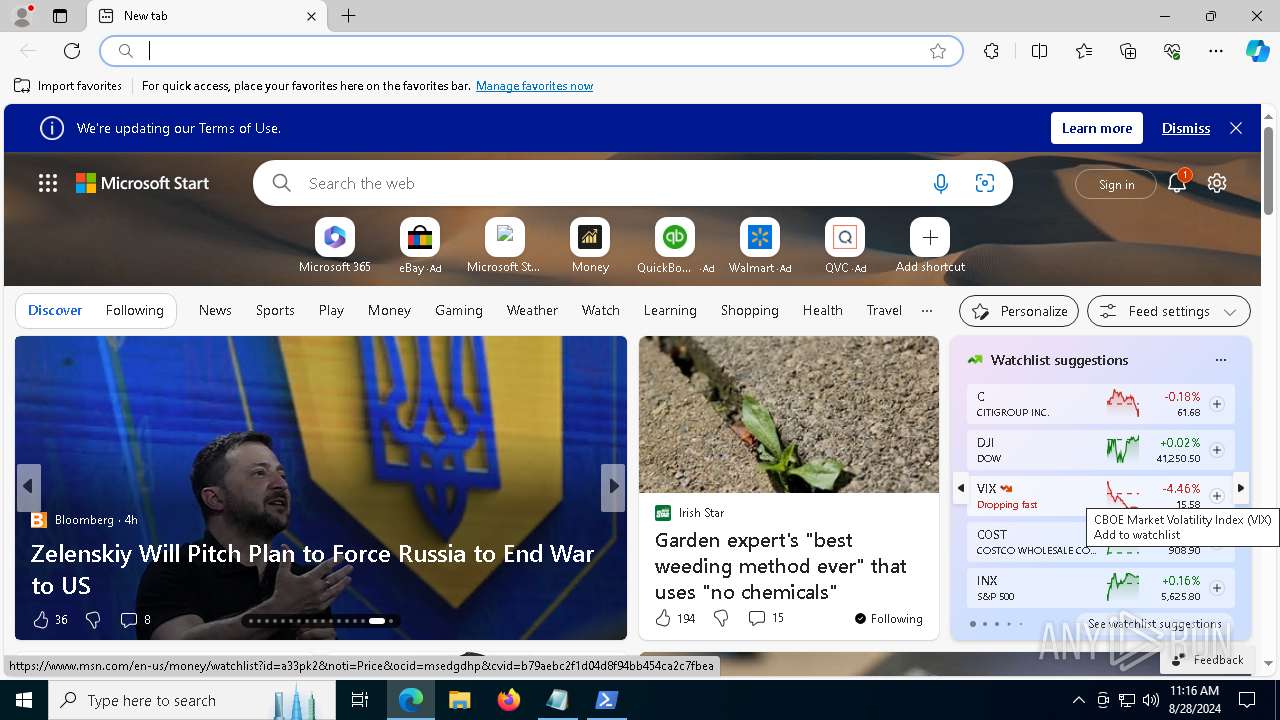Show hidden system tray icons
The image size is (1280, 720).
click(1078, 700)
